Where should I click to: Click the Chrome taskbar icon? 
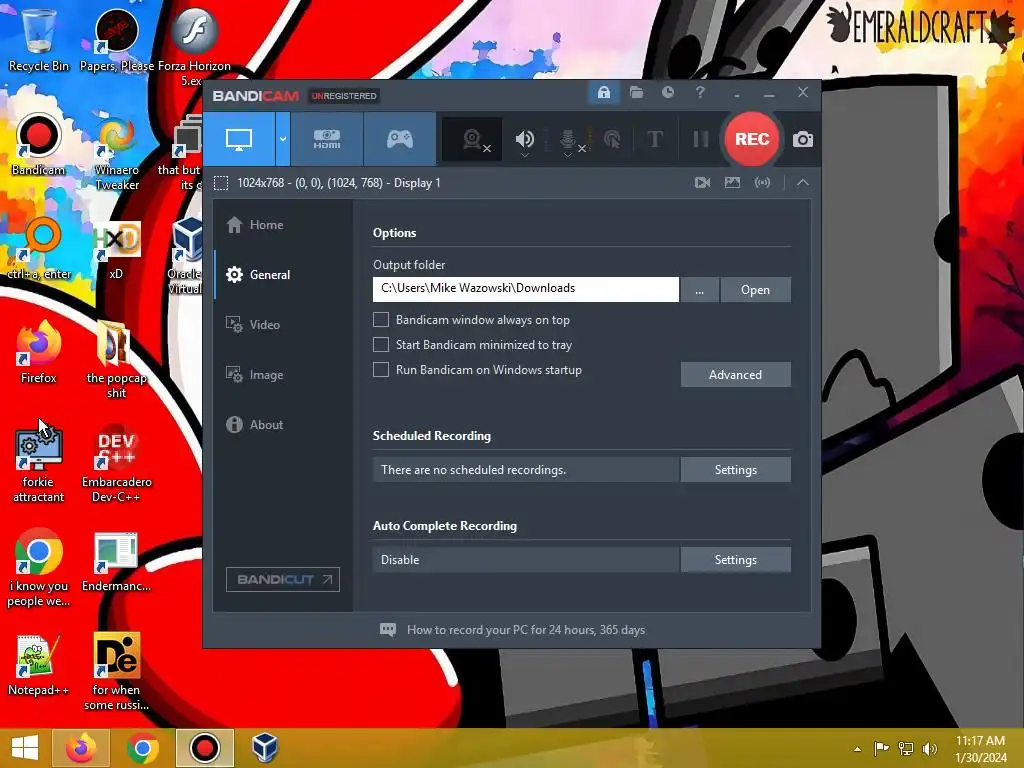tap(143, 748)
